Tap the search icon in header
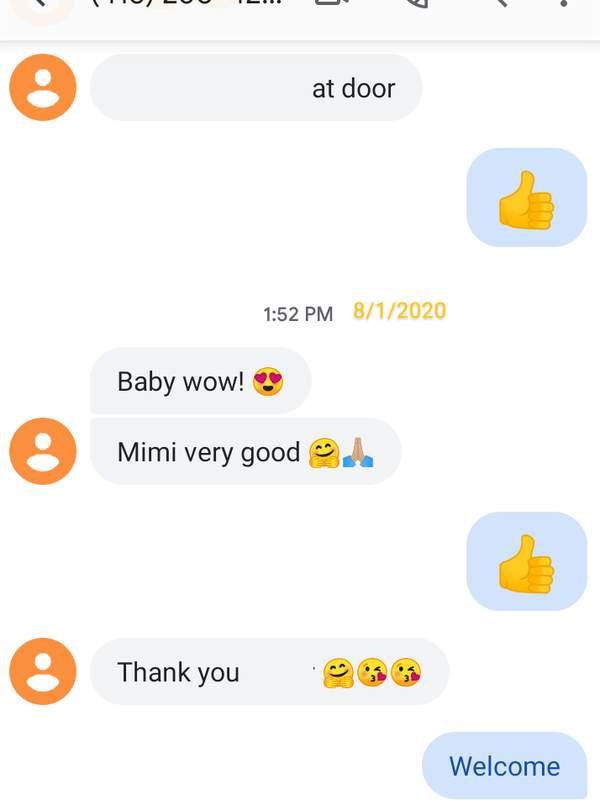 tap(502, 3)
